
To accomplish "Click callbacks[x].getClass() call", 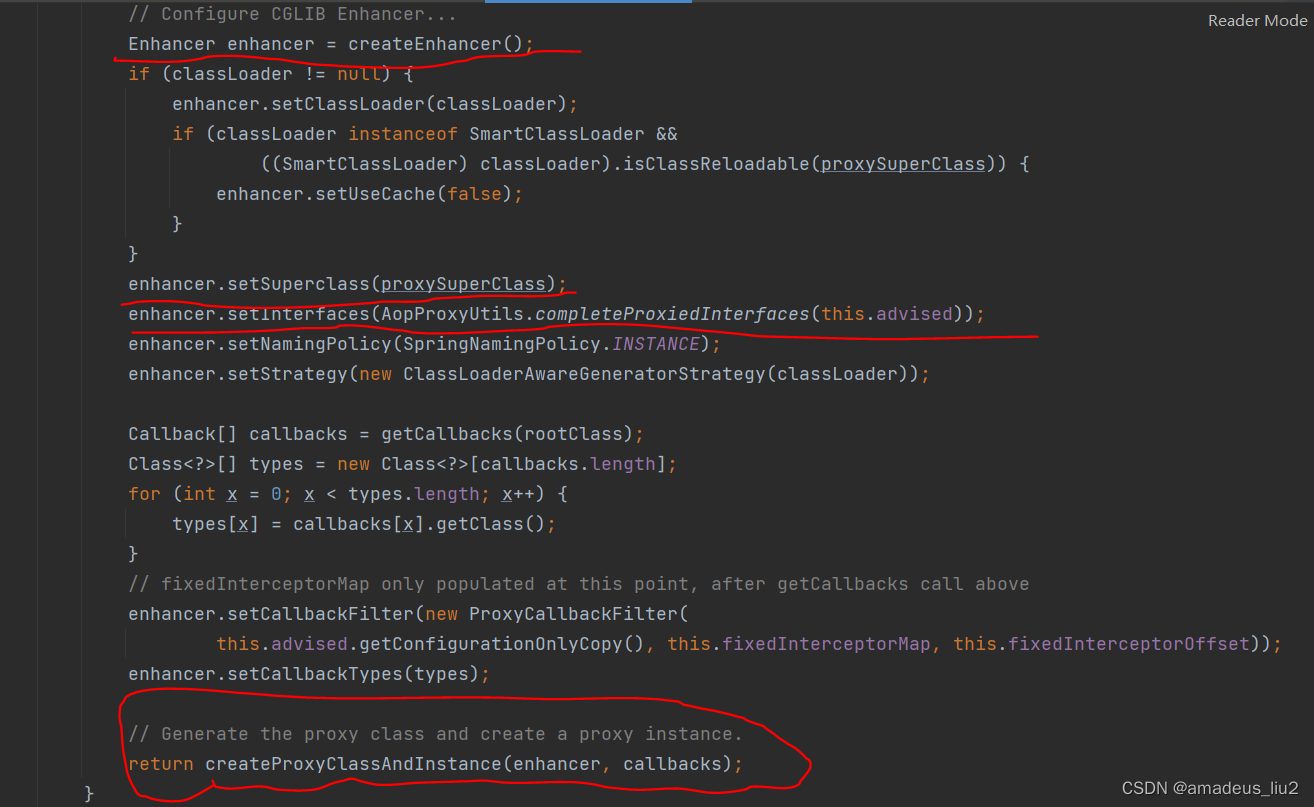I will click(420, 524).
